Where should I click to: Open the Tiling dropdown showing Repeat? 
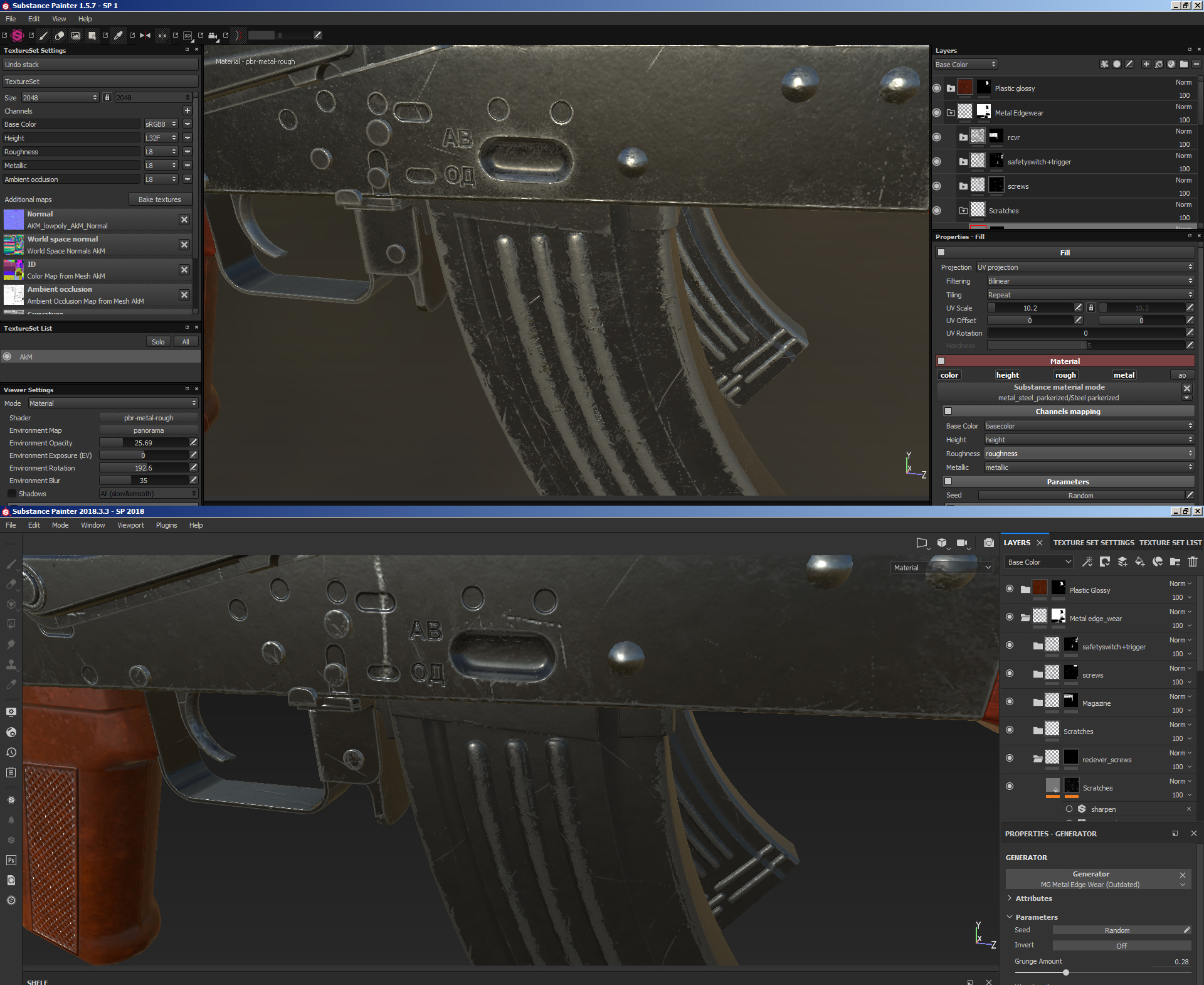pyautogui.click(x=1090, y=295)
